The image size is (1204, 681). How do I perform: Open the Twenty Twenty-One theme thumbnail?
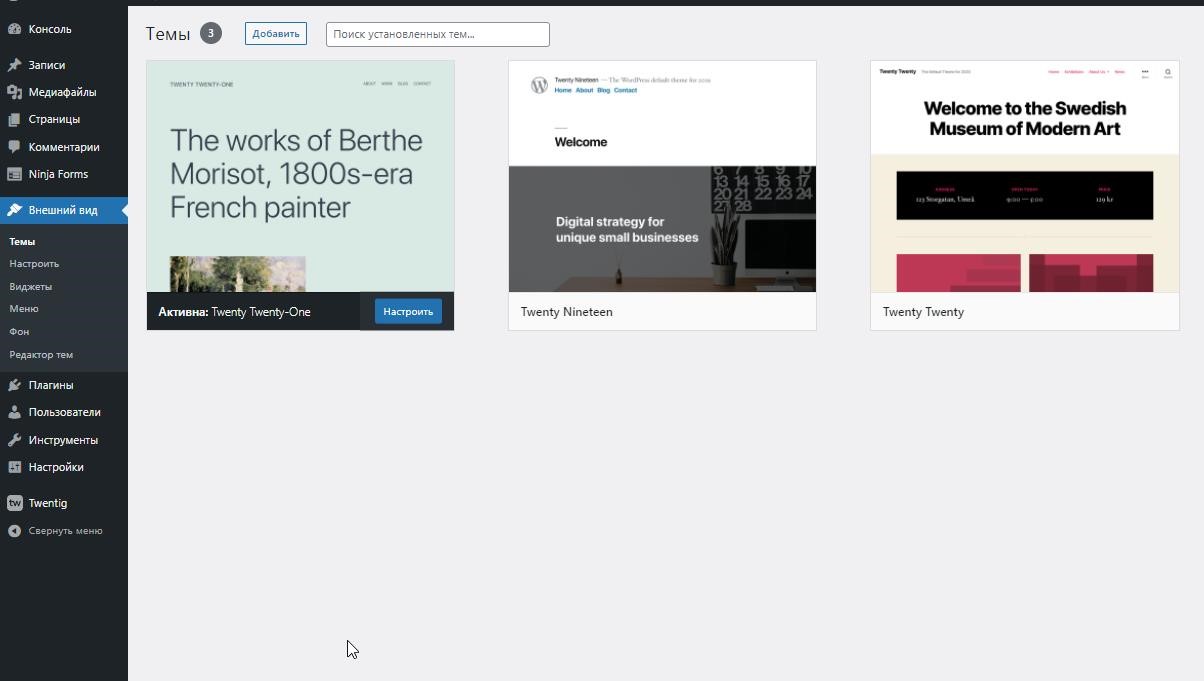(300, 176)
